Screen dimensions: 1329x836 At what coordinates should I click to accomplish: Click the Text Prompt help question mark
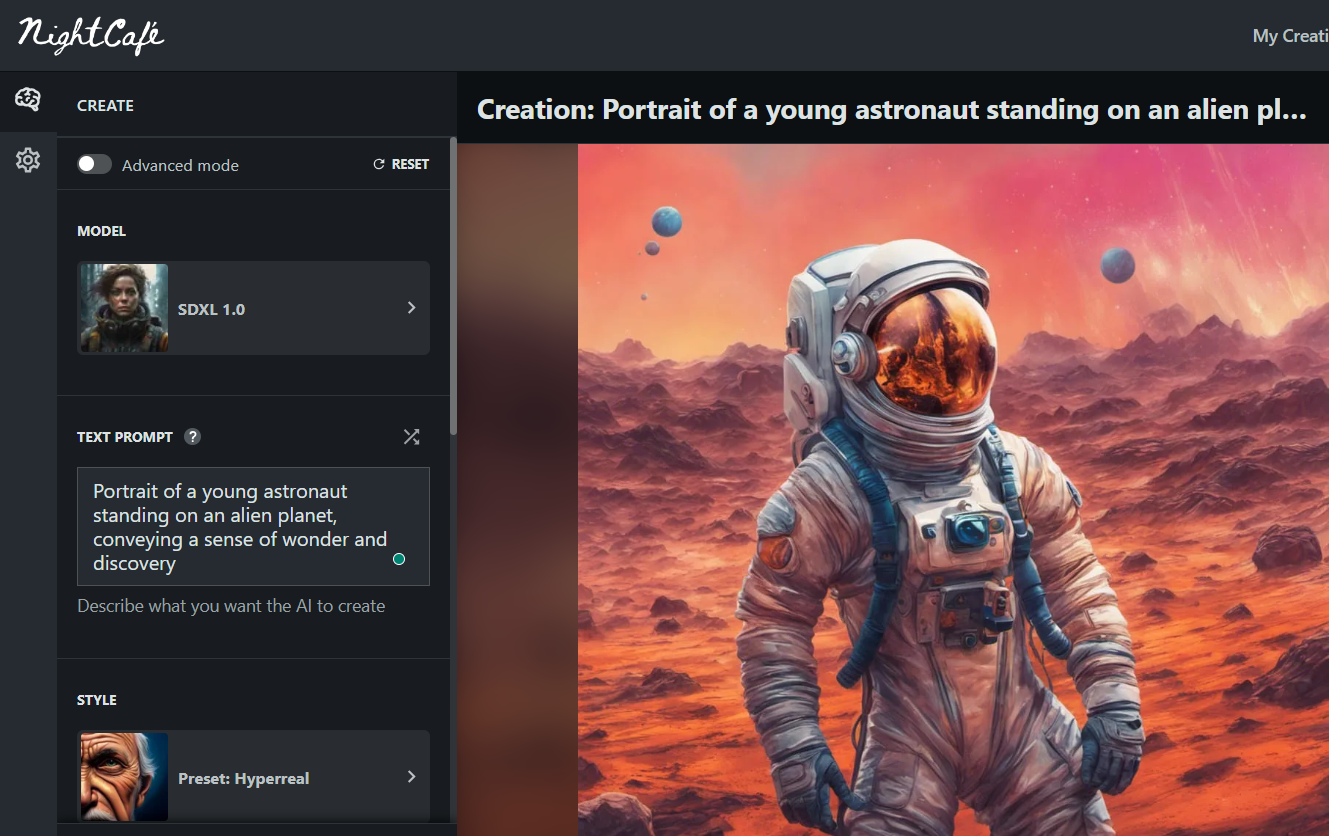click(193, 437)
